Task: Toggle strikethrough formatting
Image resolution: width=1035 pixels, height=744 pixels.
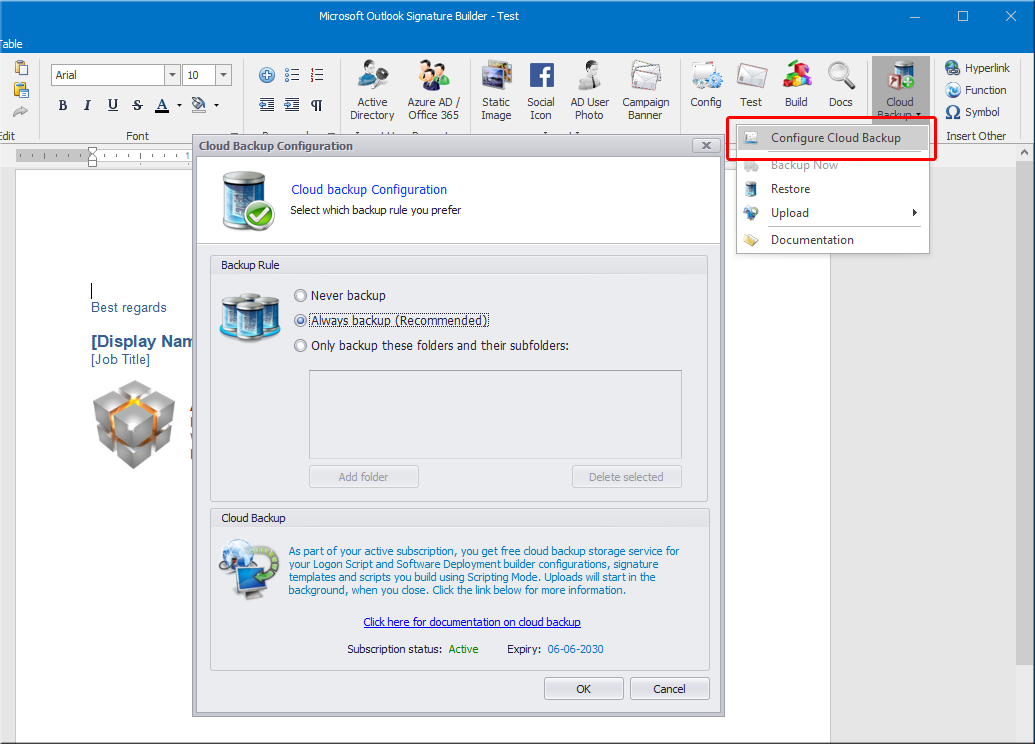Action: (x=137, y=105)
